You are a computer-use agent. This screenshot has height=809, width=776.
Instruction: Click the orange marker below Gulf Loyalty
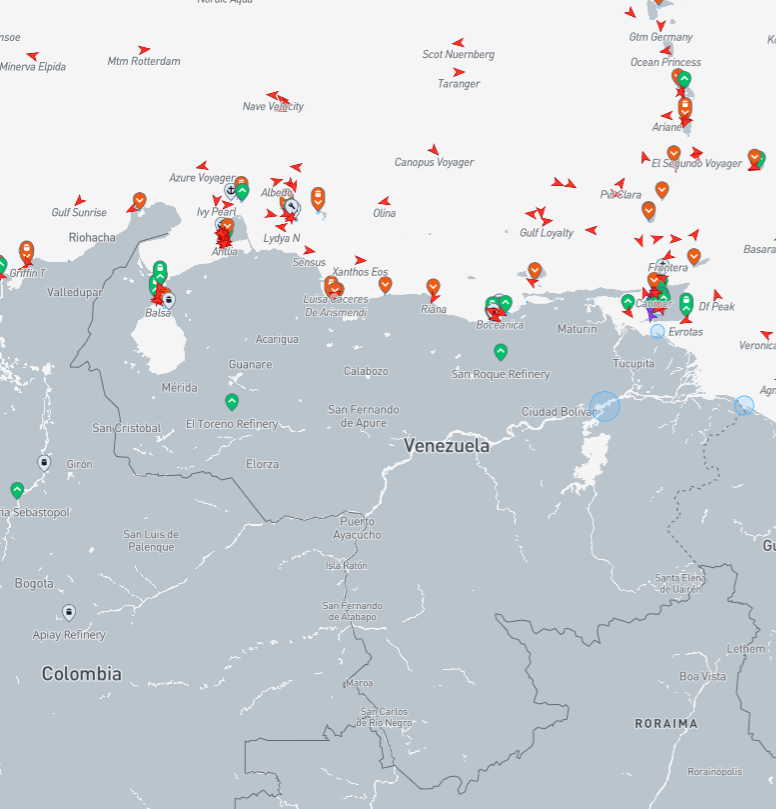[535, 270]
